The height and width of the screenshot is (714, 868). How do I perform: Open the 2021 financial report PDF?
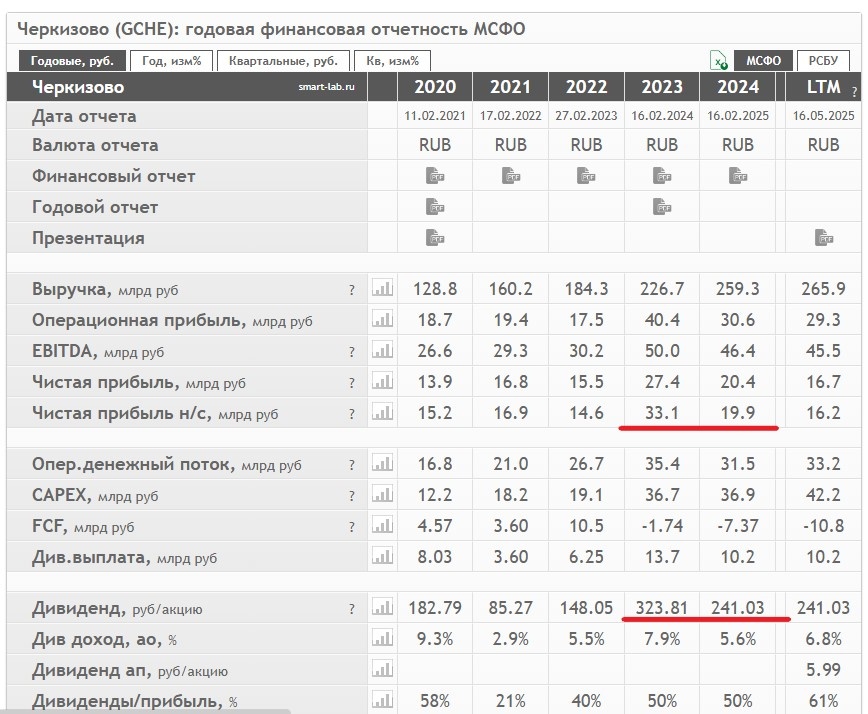[x=511, y=175]
